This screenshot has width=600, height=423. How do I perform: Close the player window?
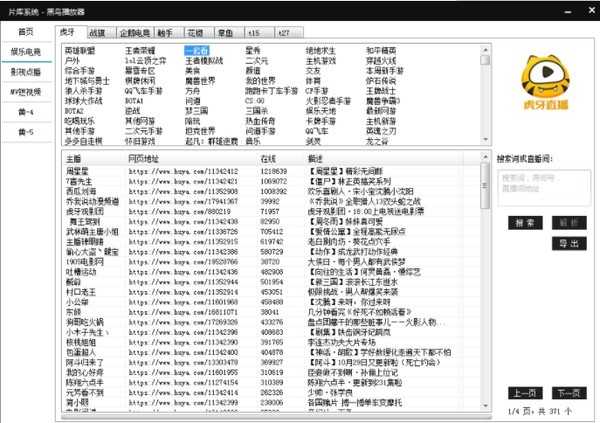591,10
